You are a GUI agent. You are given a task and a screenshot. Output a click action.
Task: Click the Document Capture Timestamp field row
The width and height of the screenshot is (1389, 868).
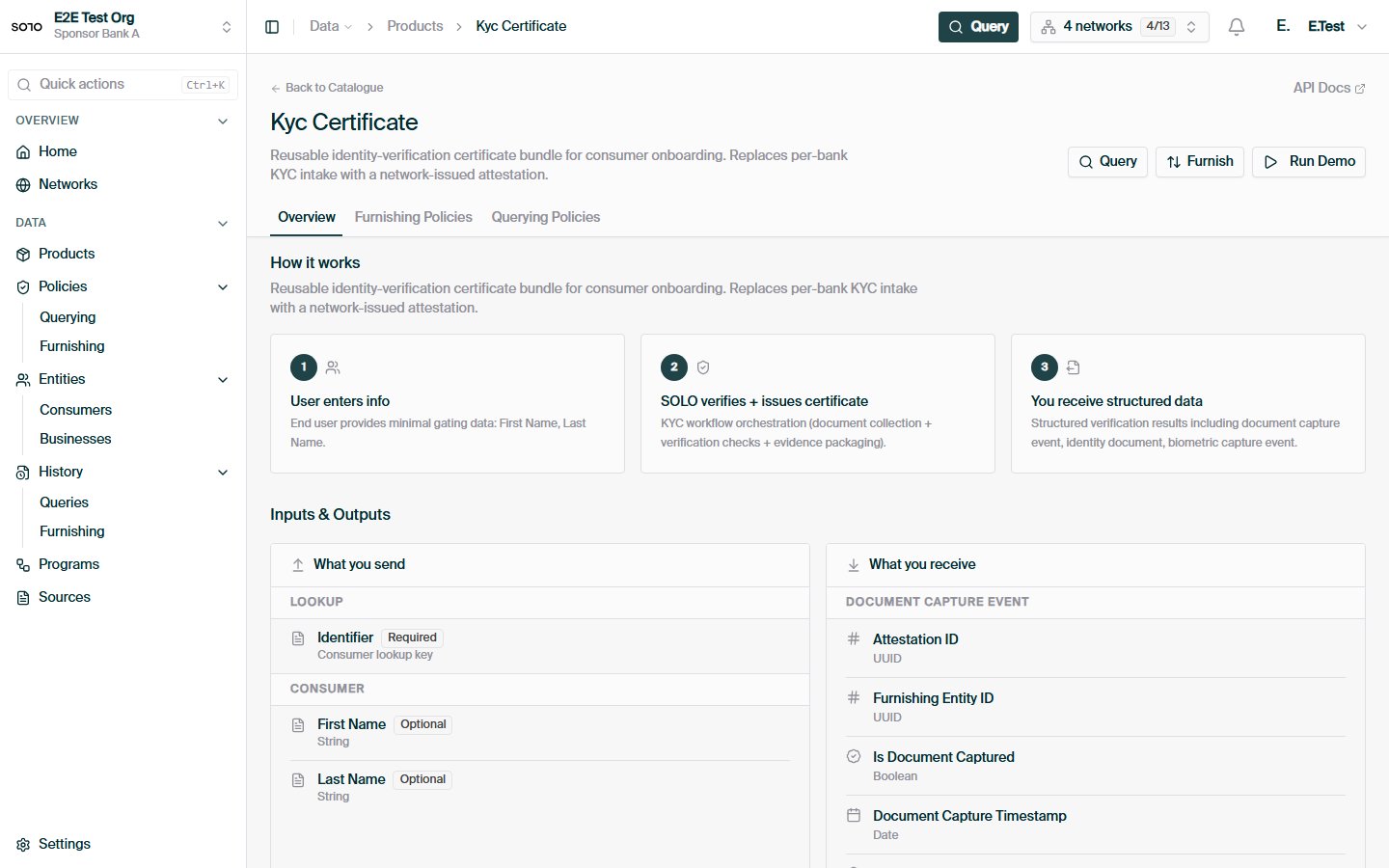tap(1096, 825)
